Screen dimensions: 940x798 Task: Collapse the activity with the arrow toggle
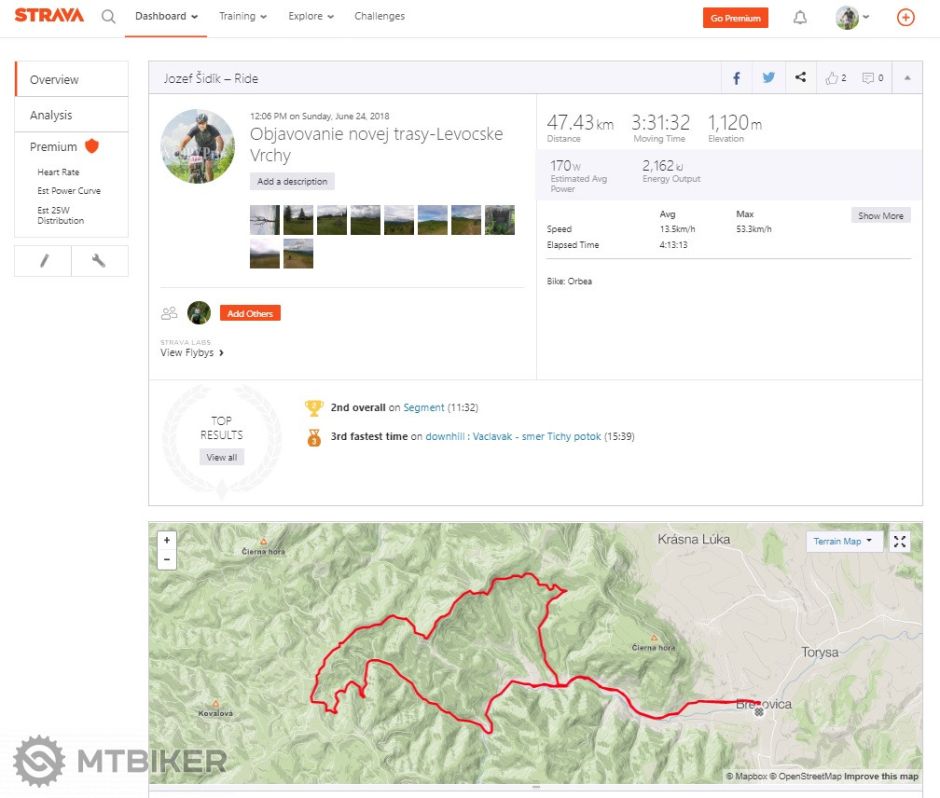908,77
